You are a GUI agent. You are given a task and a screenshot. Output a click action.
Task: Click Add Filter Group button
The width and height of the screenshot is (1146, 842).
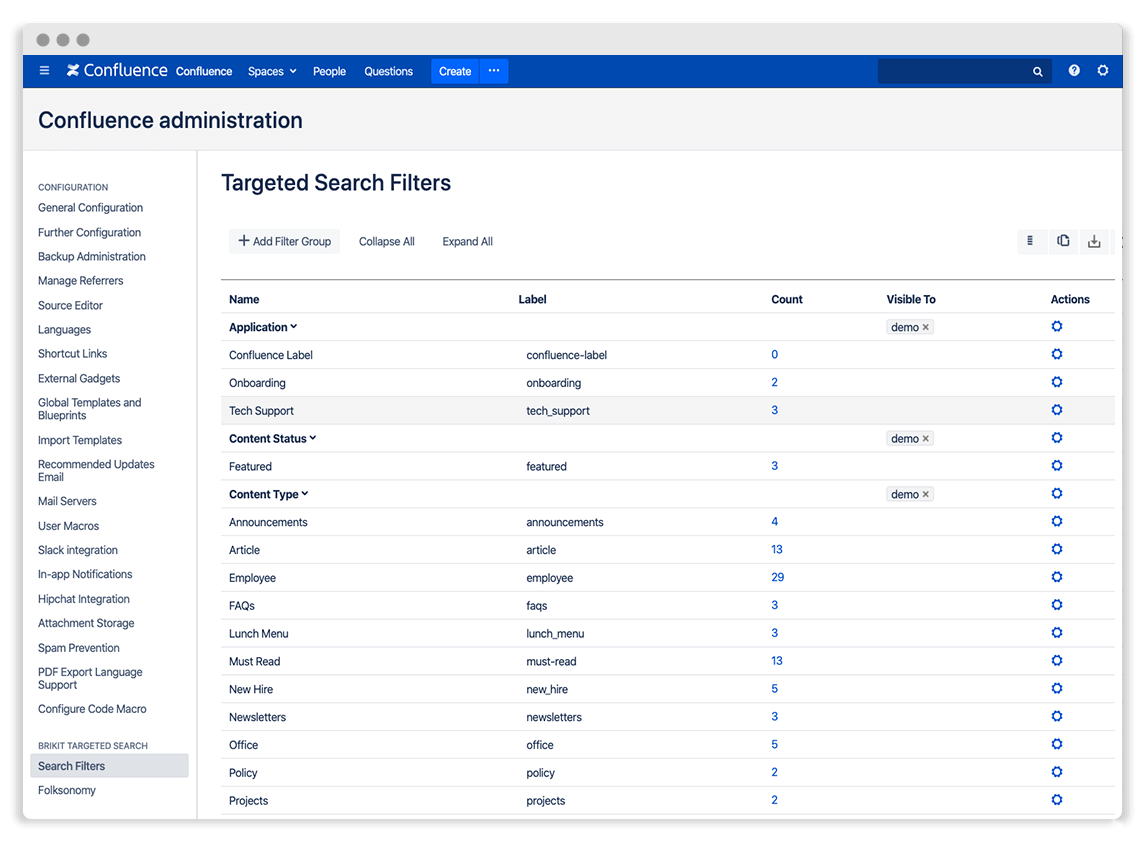284,241
